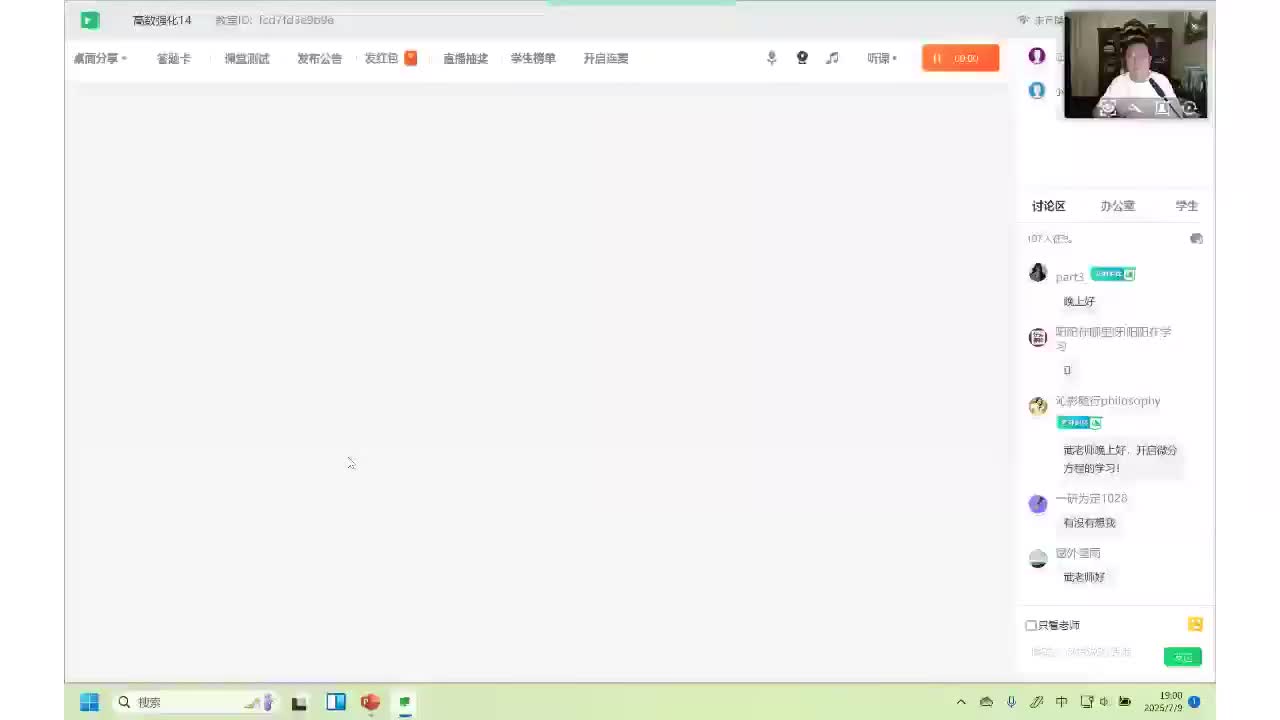Toggle the 只看老师 teacher-only checkbox

1031,625
